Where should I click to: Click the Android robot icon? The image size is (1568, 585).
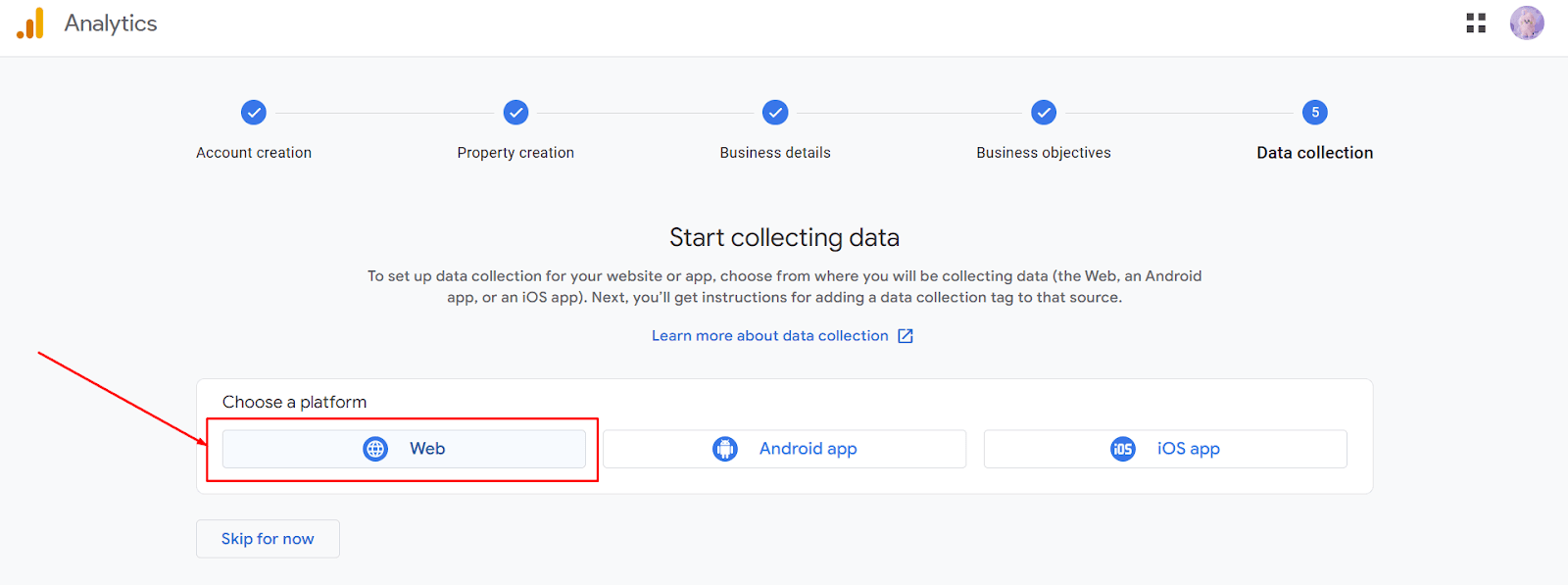[724, 448]
